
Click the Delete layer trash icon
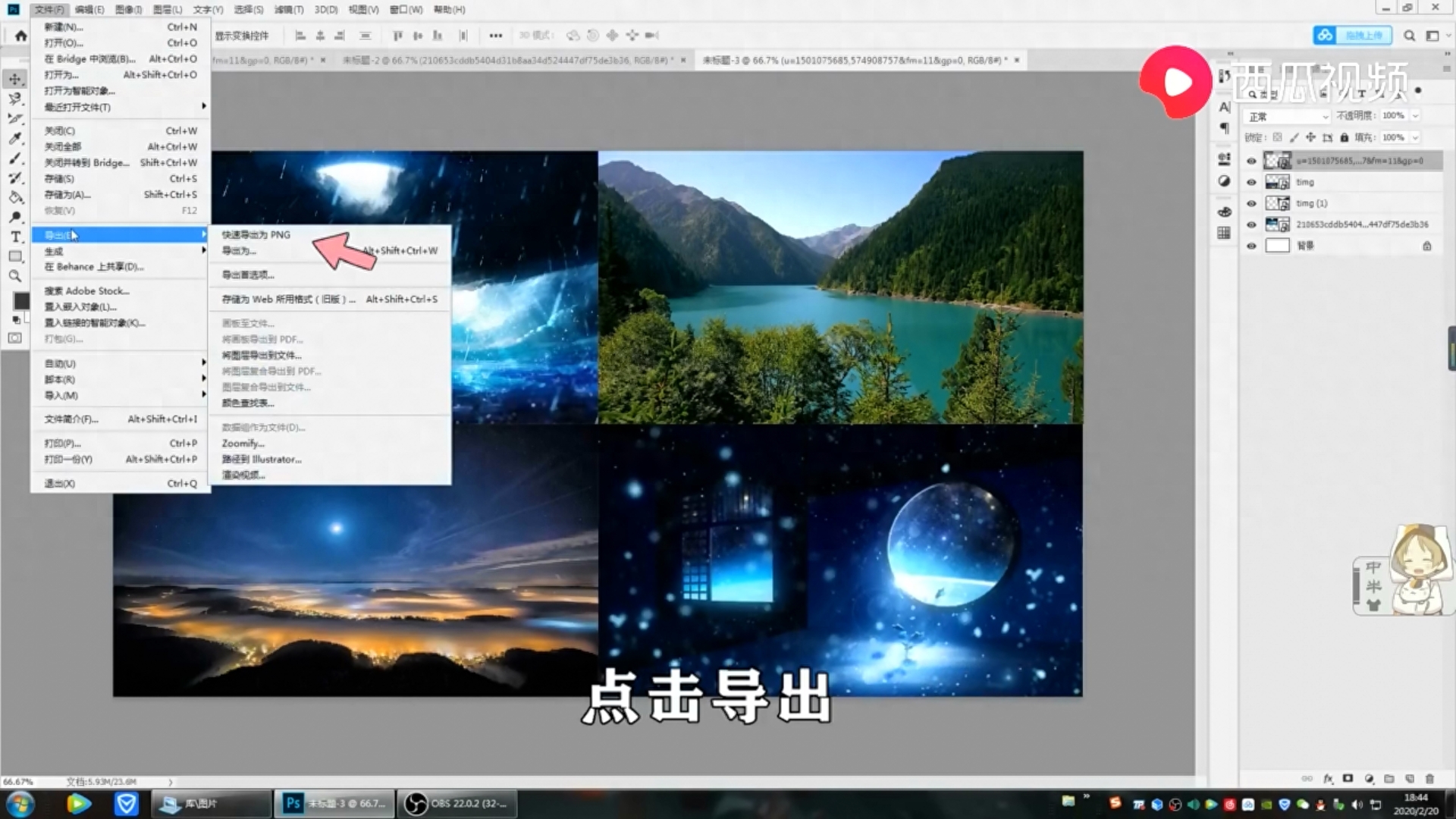click(x=1429, y=779)
